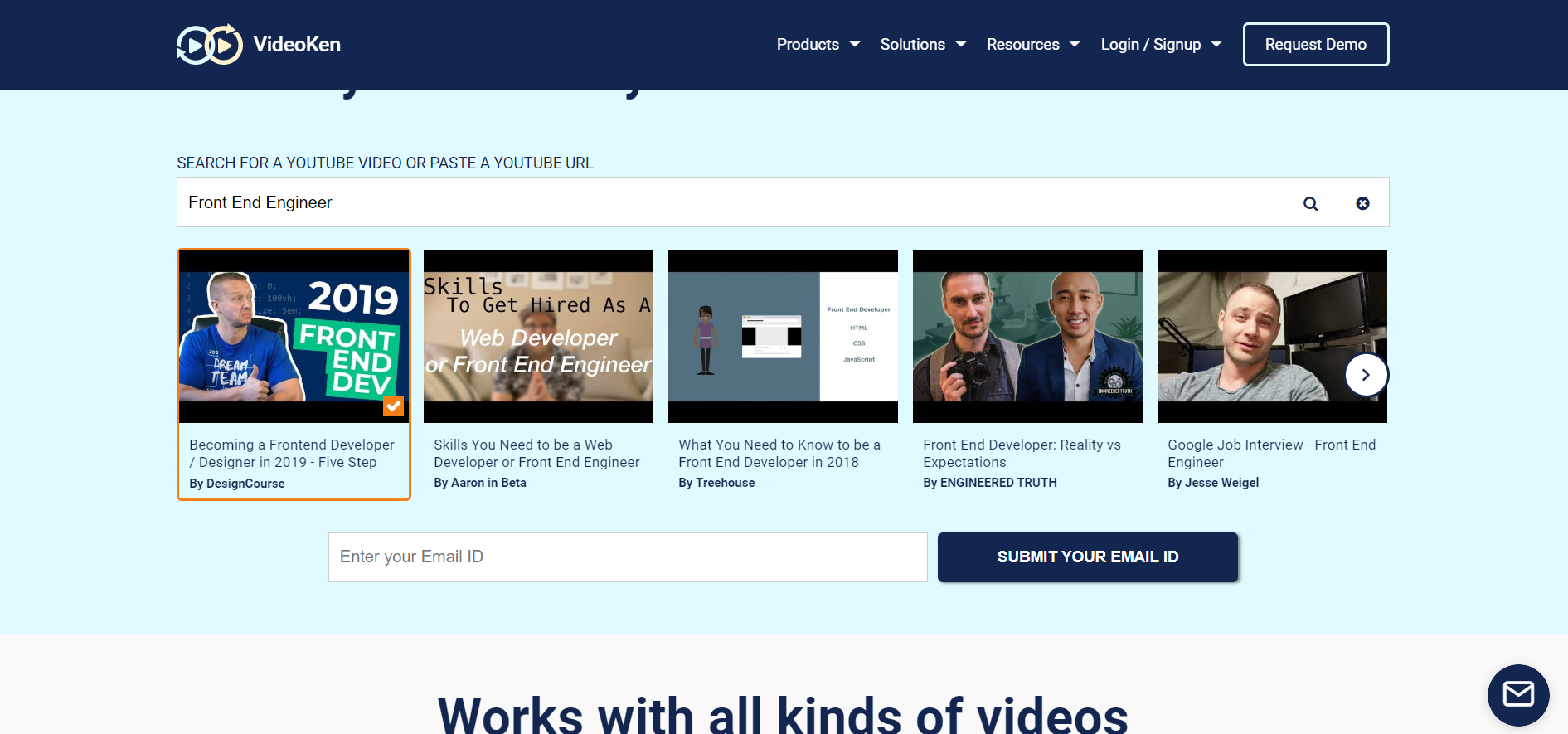
Task: Open the Login / Signup menu
Action: tap(1150, 45)
